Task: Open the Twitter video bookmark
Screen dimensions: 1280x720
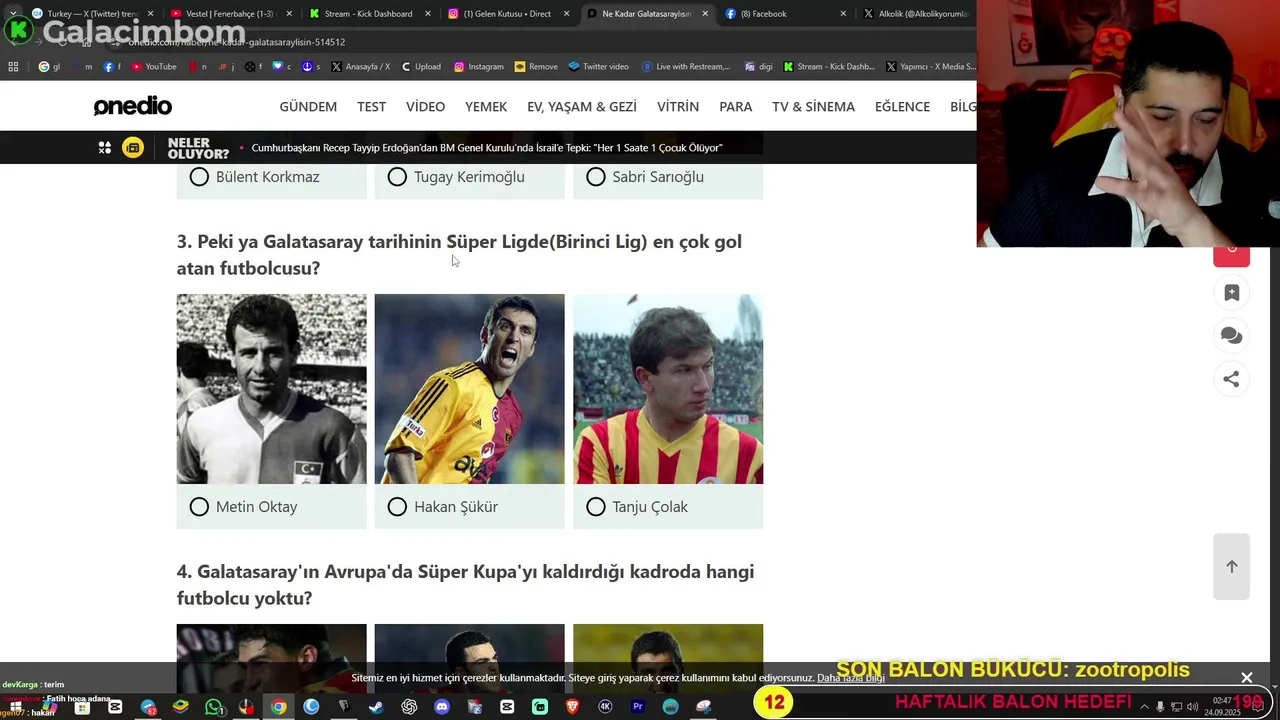Action: tap(598, 67)
